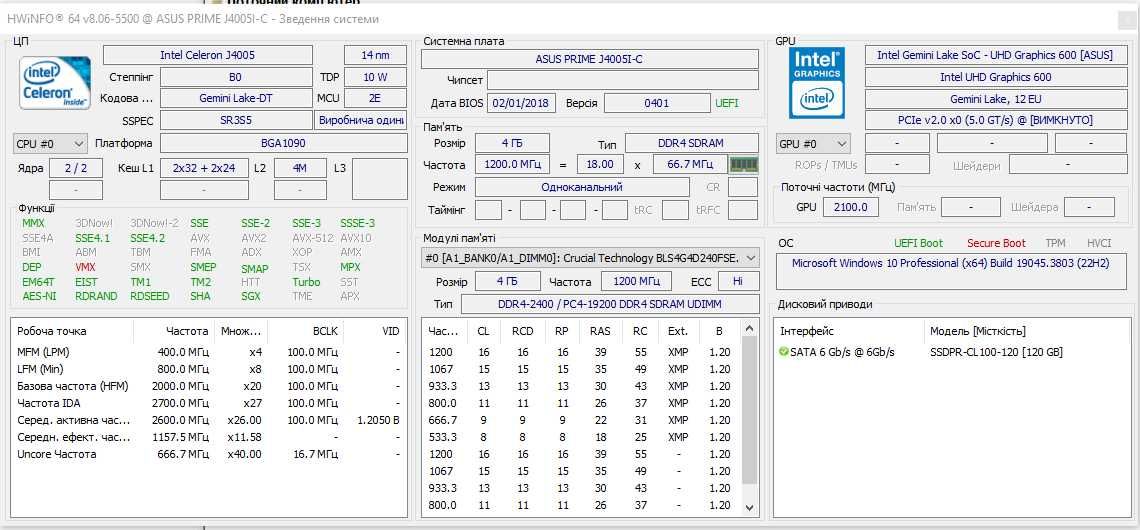
Task: Click the green check icon beside SATA 6 Gb/s
Action: tap(783, 352)
